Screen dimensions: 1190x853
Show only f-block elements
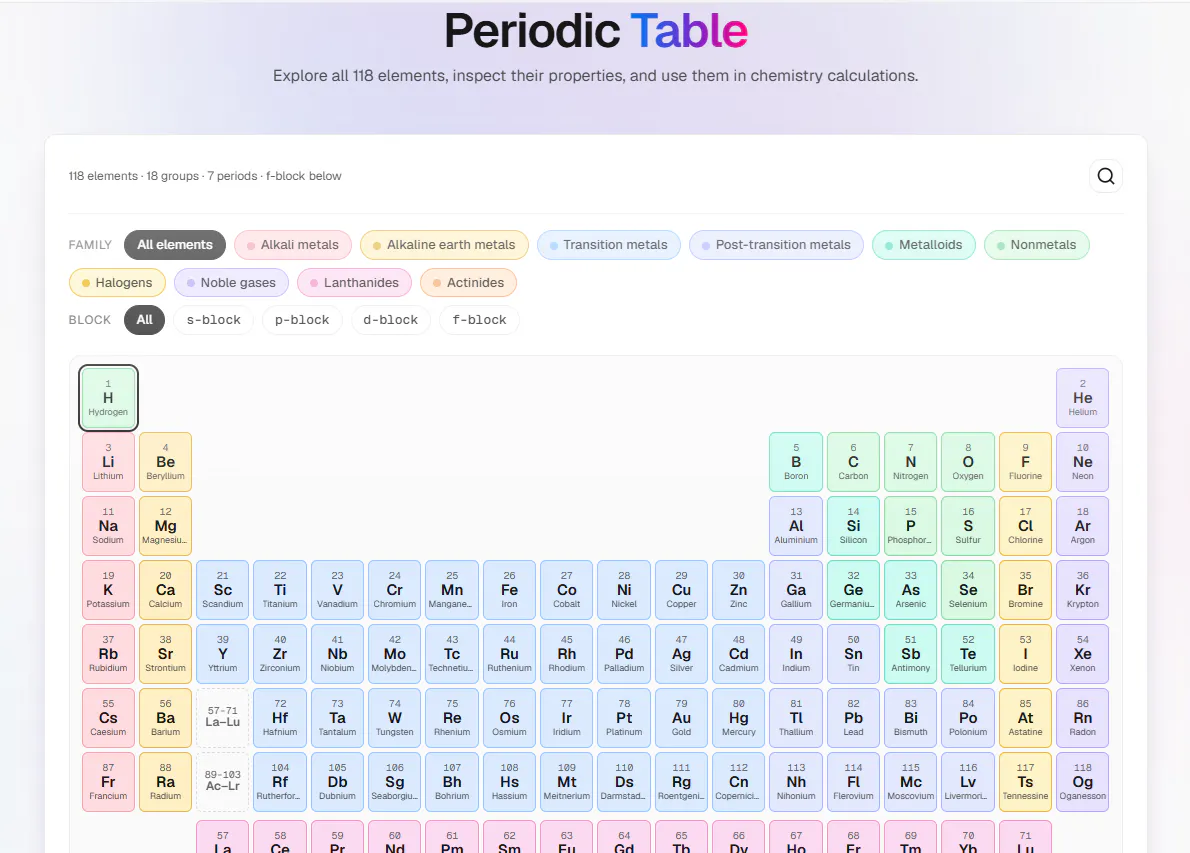point(479,319)
